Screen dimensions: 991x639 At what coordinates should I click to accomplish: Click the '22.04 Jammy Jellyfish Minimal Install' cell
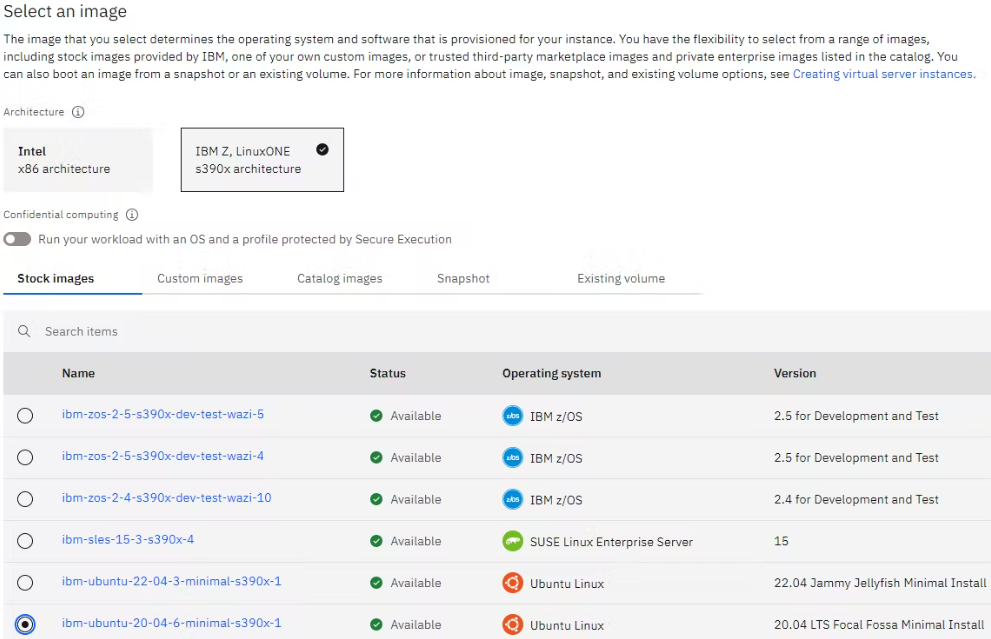880,583
